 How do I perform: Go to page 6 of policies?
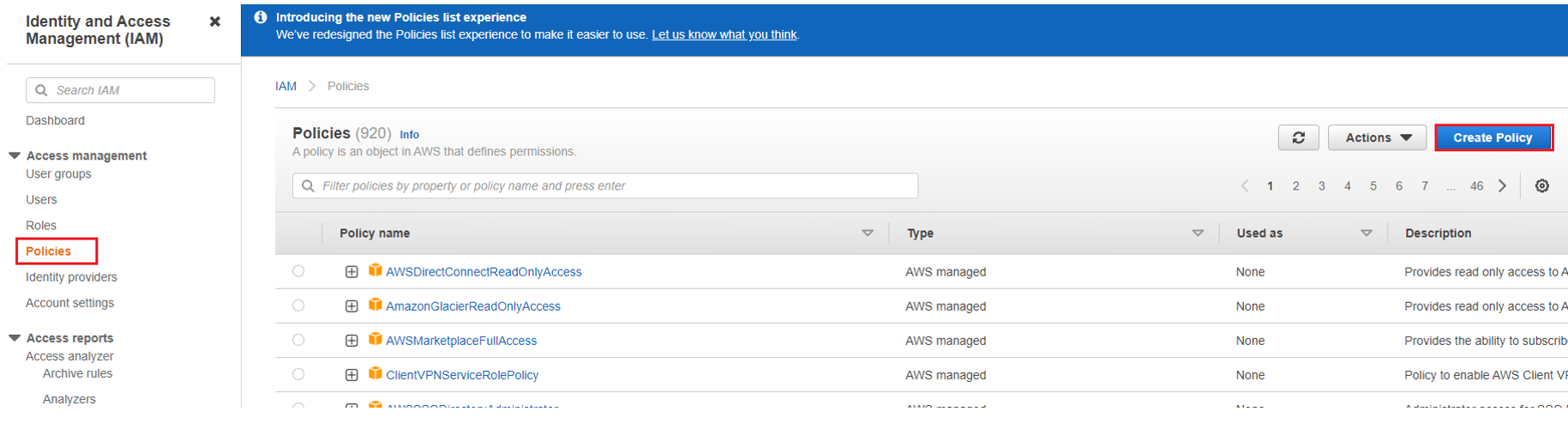(1399, 186)
